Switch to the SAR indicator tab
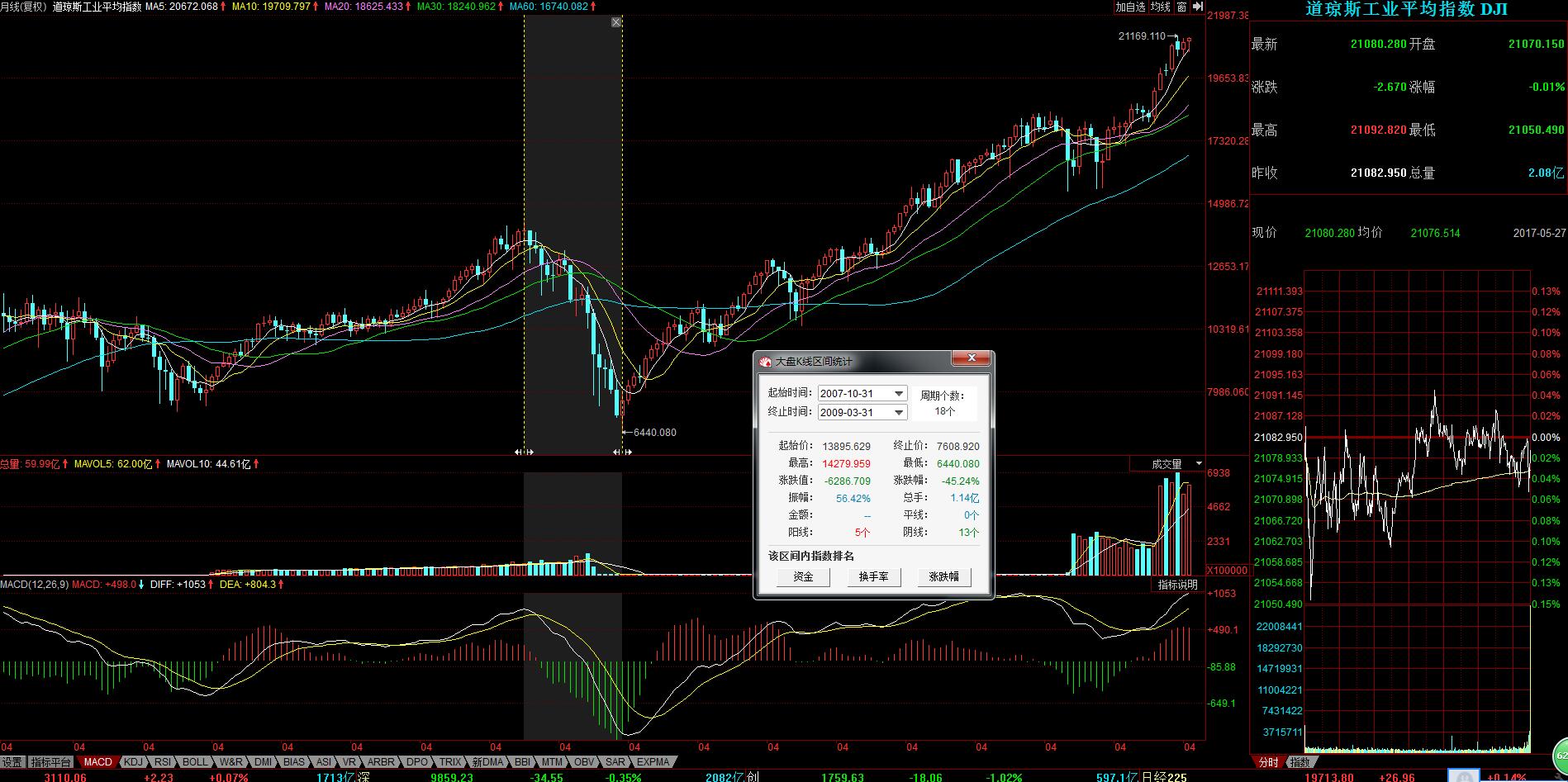The width and height of the screenshot is (1568, 782). pyautogui.click(x=615, y=762)
